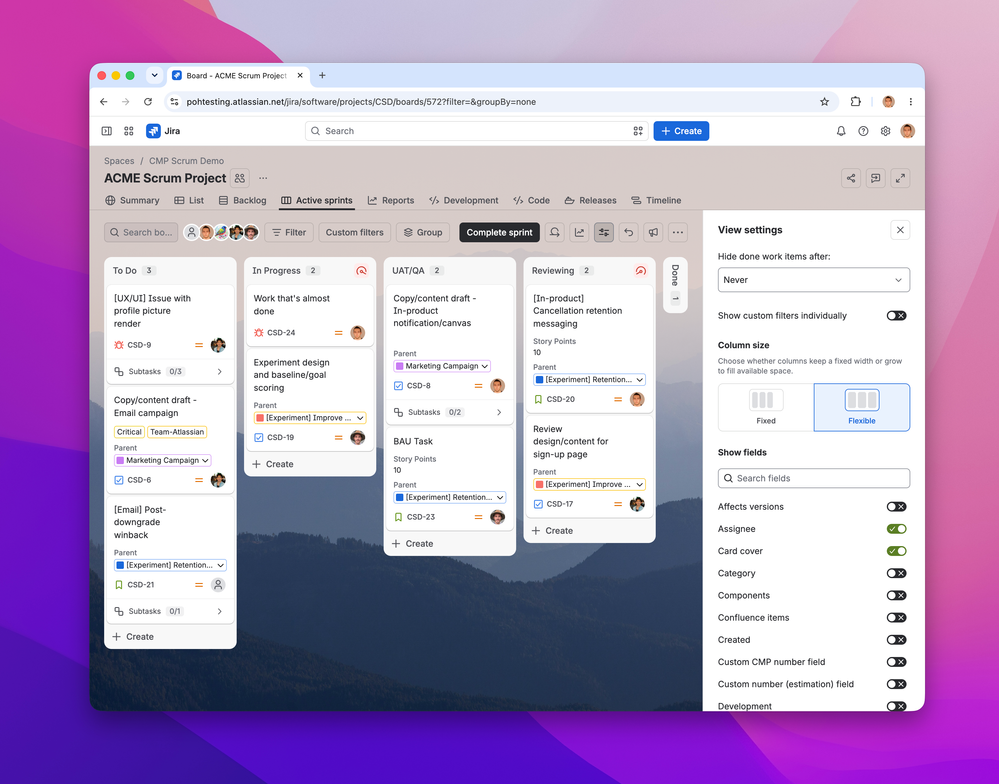Toggle the view settings sliders icon
Viewport: 999px width, 784px height.
point(604,232)
